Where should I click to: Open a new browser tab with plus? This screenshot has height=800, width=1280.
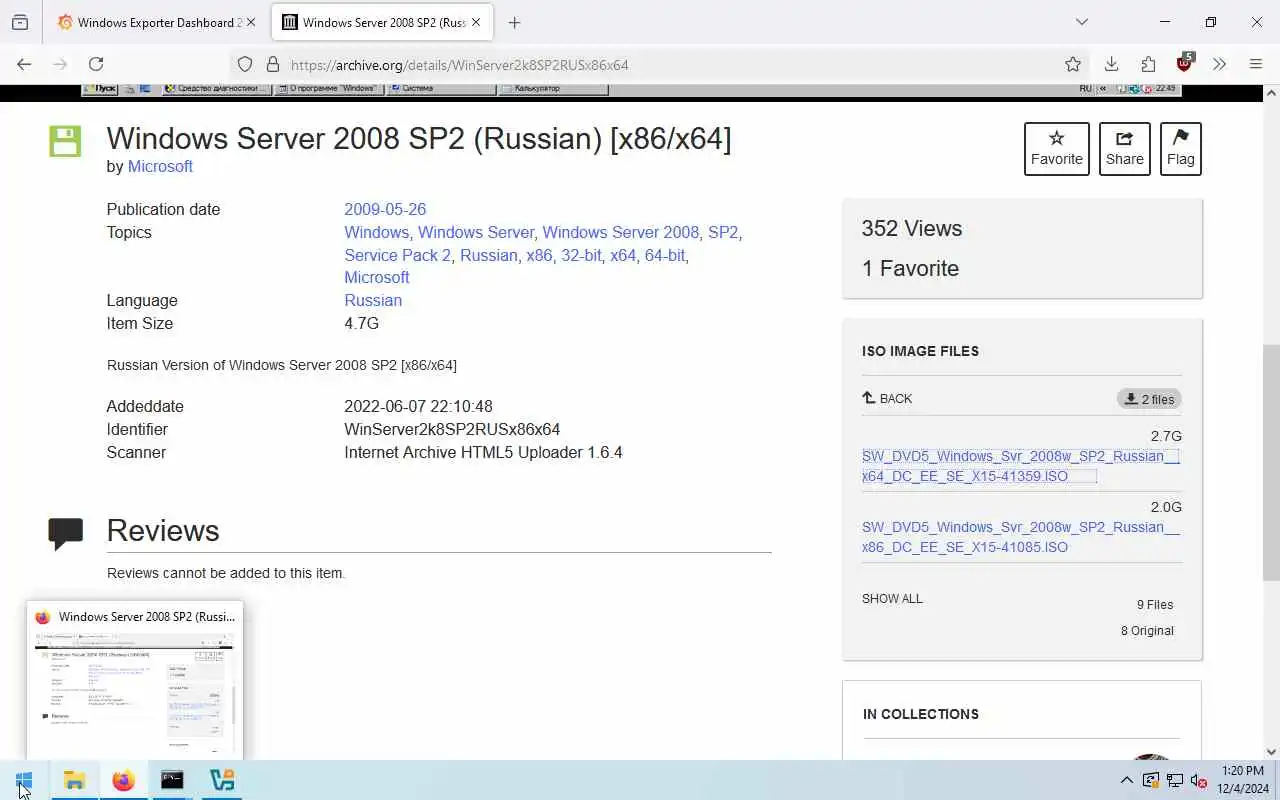[x=514, y=22]
